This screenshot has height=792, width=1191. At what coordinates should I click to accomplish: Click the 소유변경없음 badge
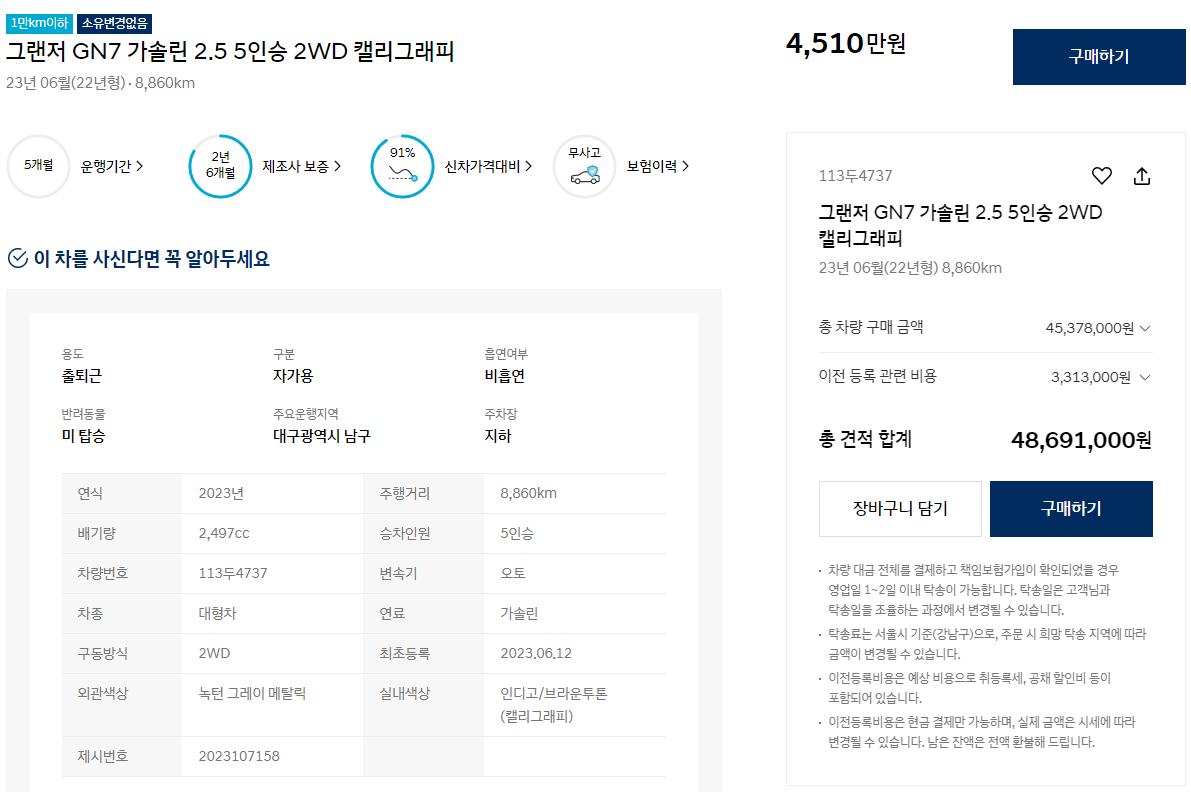point(115,24)
